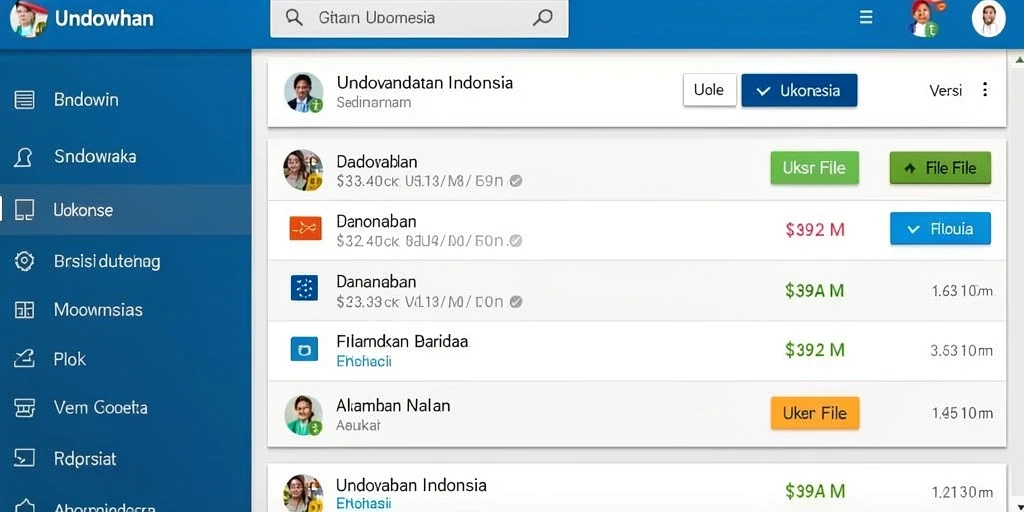This screenshot has height=512, width=1024.
Task: Open the Fllamdkan Baridaa entry
Action: click(x=402, y=342)
